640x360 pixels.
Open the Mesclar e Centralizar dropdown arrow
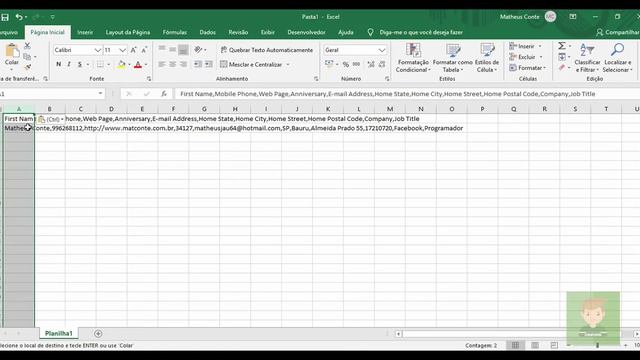point(288,64)
